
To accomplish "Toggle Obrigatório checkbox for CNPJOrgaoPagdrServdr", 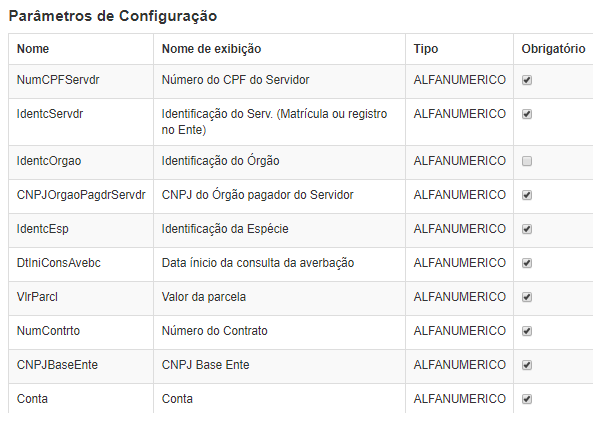I will click(x=527, y=195).
